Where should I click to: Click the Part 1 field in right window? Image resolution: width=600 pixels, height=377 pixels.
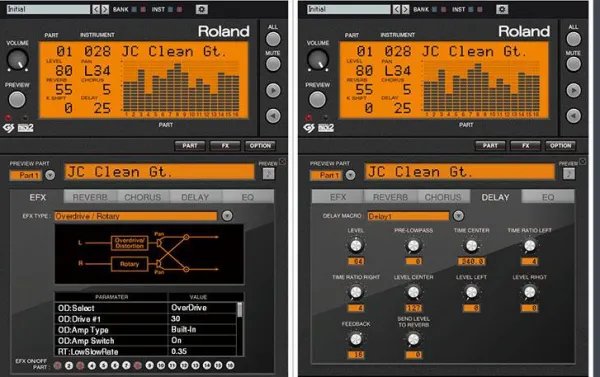(326, 175)
